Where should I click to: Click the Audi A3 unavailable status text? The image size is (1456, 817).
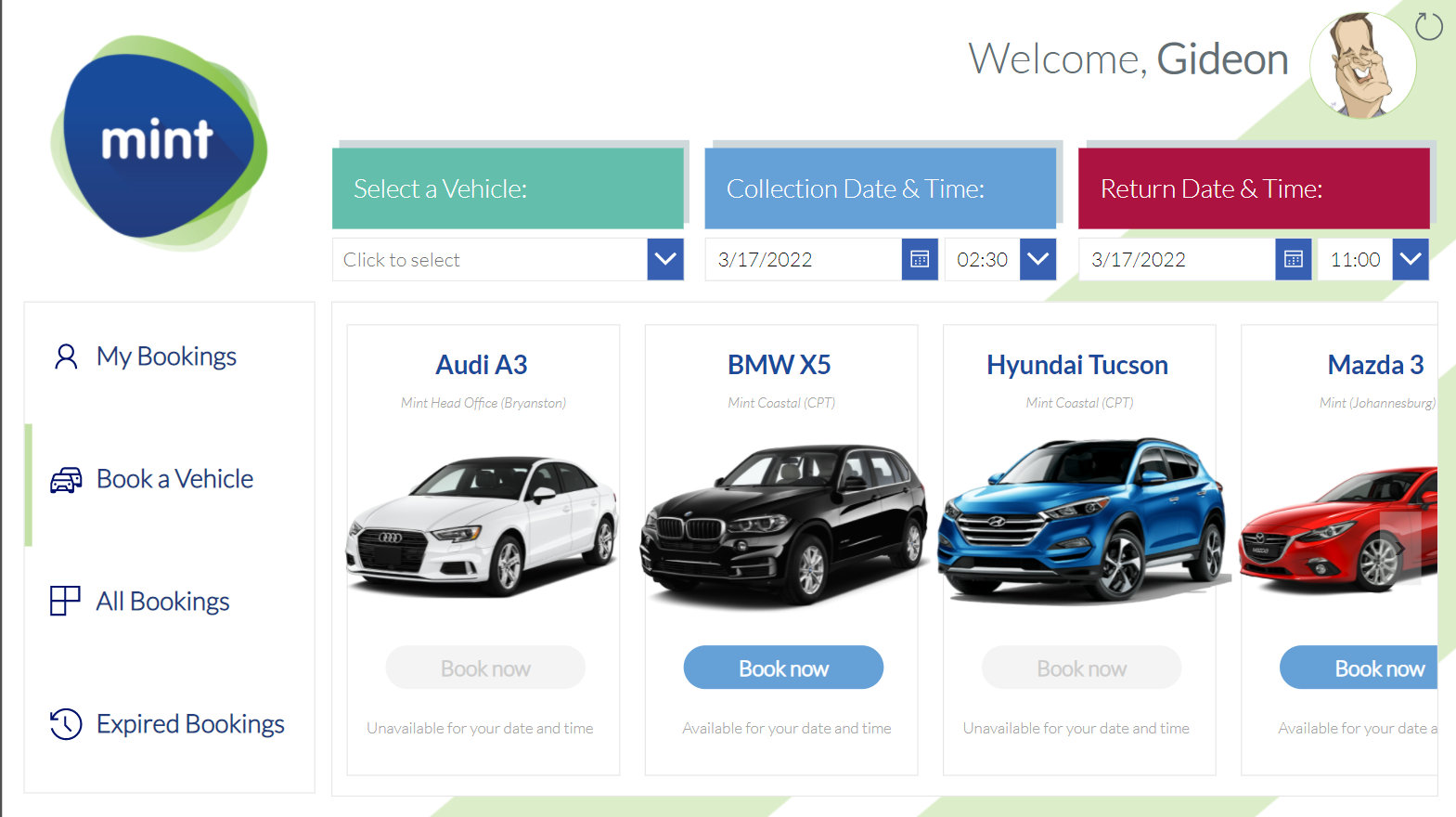480,728
